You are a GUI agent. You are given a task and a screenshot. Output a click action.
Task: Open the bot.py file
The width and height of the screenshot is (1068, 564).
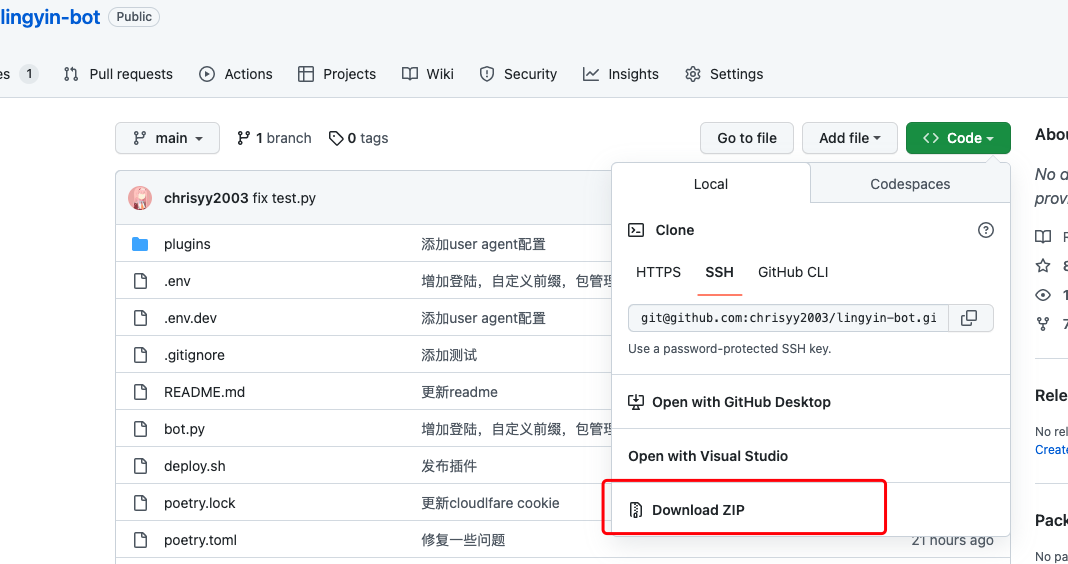pyautogui.click(x=184, y=429)
